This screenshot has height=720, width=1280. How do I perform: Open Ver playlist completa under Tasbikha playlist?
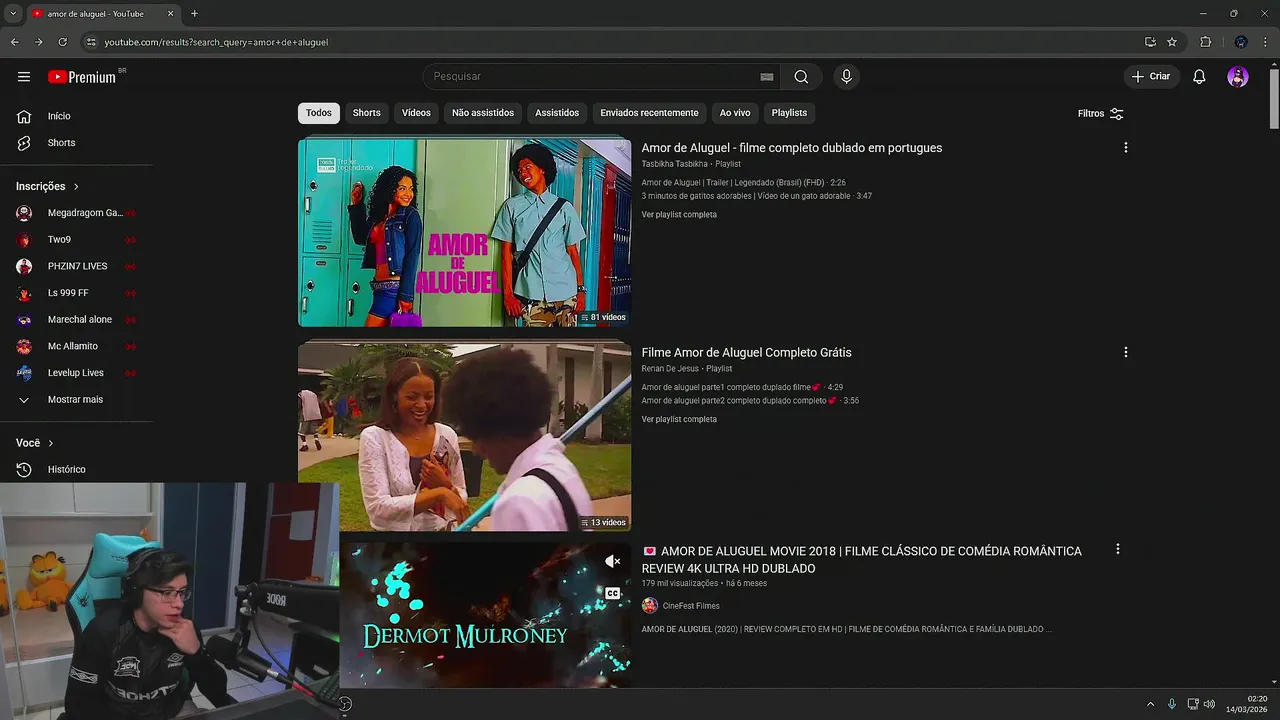coord(679,215)
